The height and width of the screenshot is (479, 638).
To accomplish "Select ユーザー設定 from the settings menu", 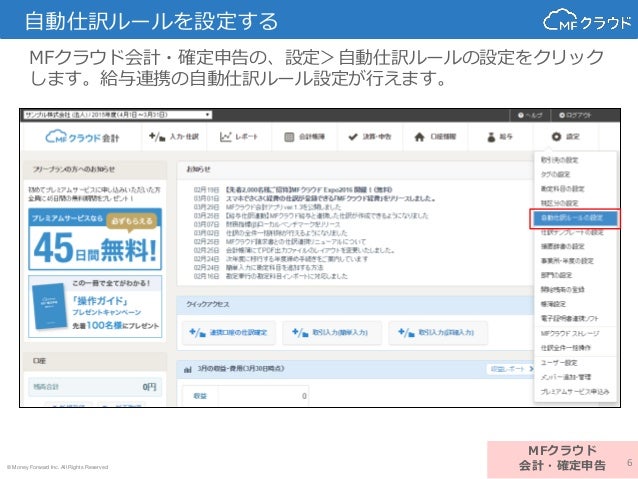I will [559, 363].
